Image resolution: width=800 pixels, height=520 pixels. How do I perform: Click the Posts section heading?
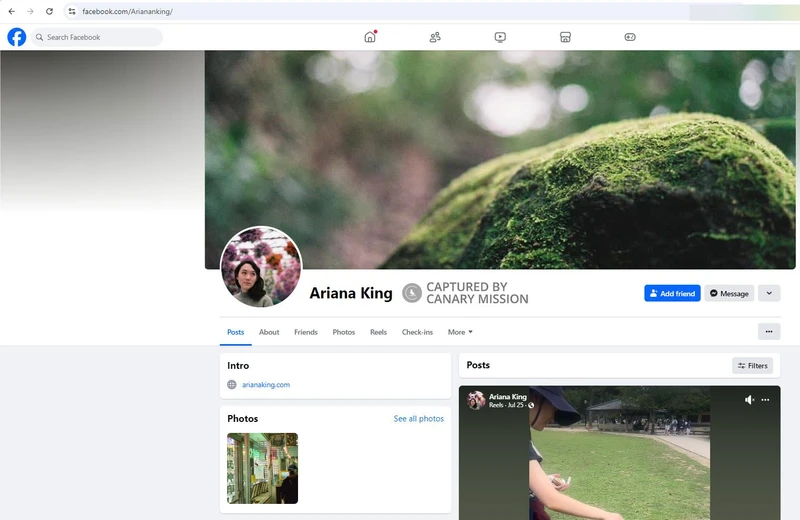coord(478,365)
